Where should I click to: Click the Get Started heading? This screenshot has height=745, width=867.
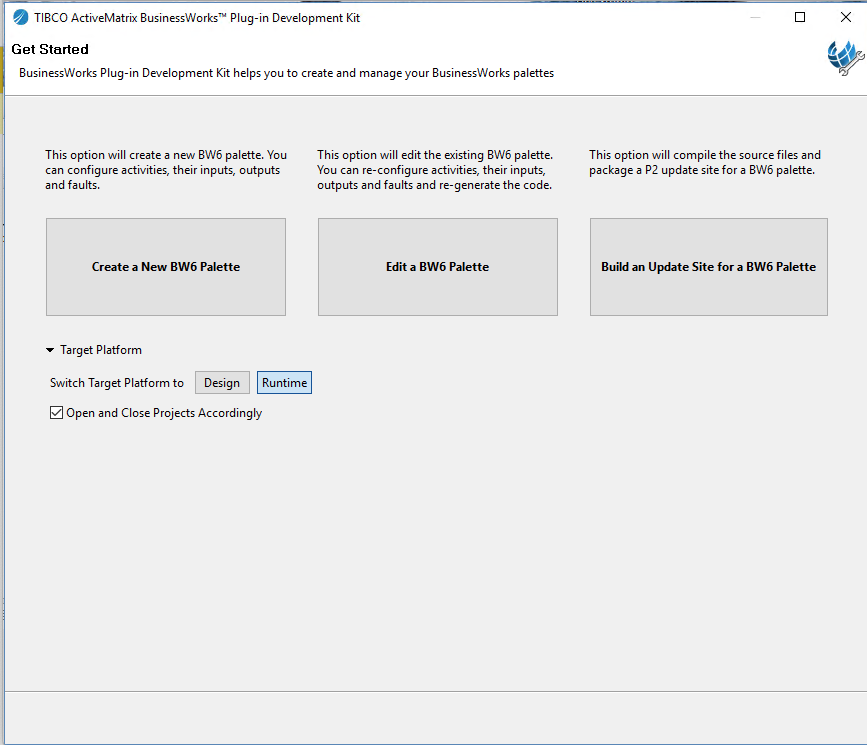[x=50, y=49]
